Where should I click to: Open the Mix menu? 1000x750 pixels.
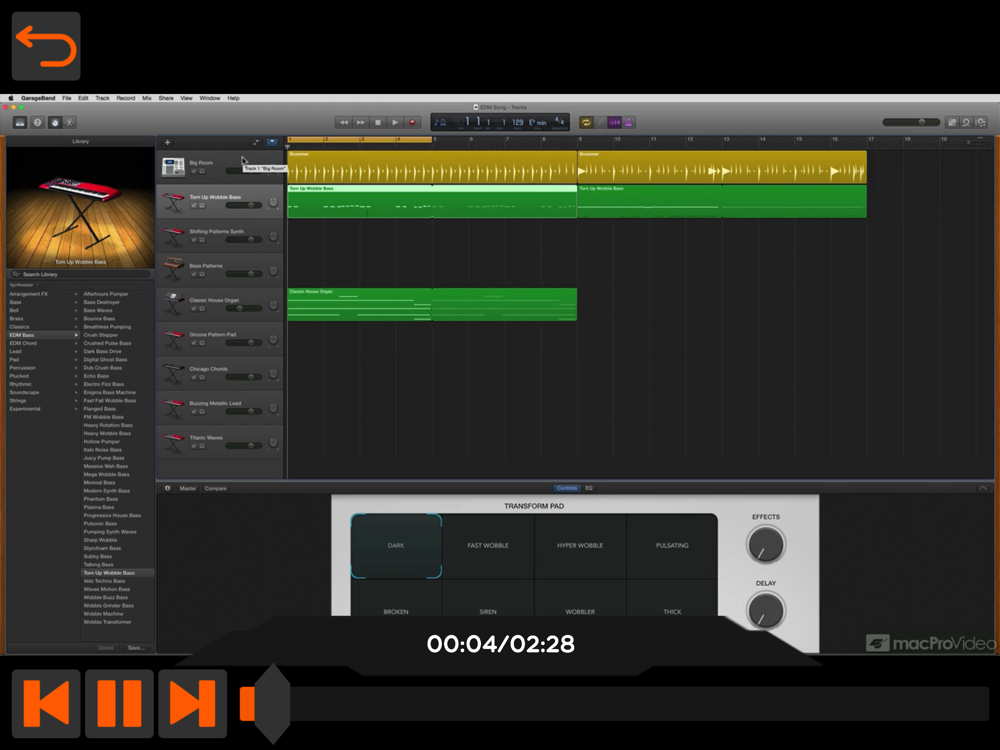point(147,98)
